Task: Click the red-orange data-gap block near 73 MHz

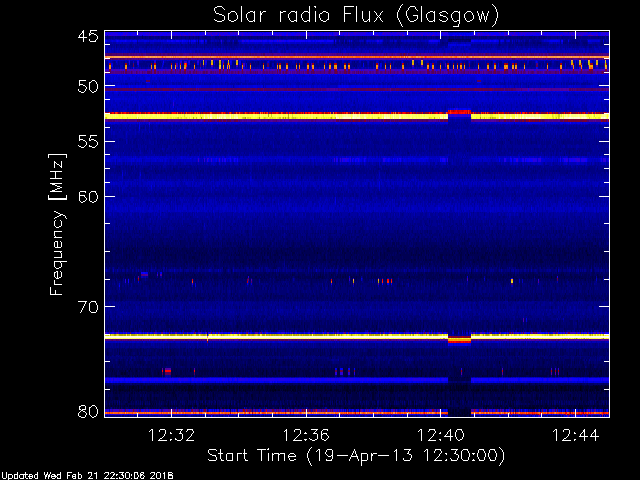Action: click(x=460, y=340)
